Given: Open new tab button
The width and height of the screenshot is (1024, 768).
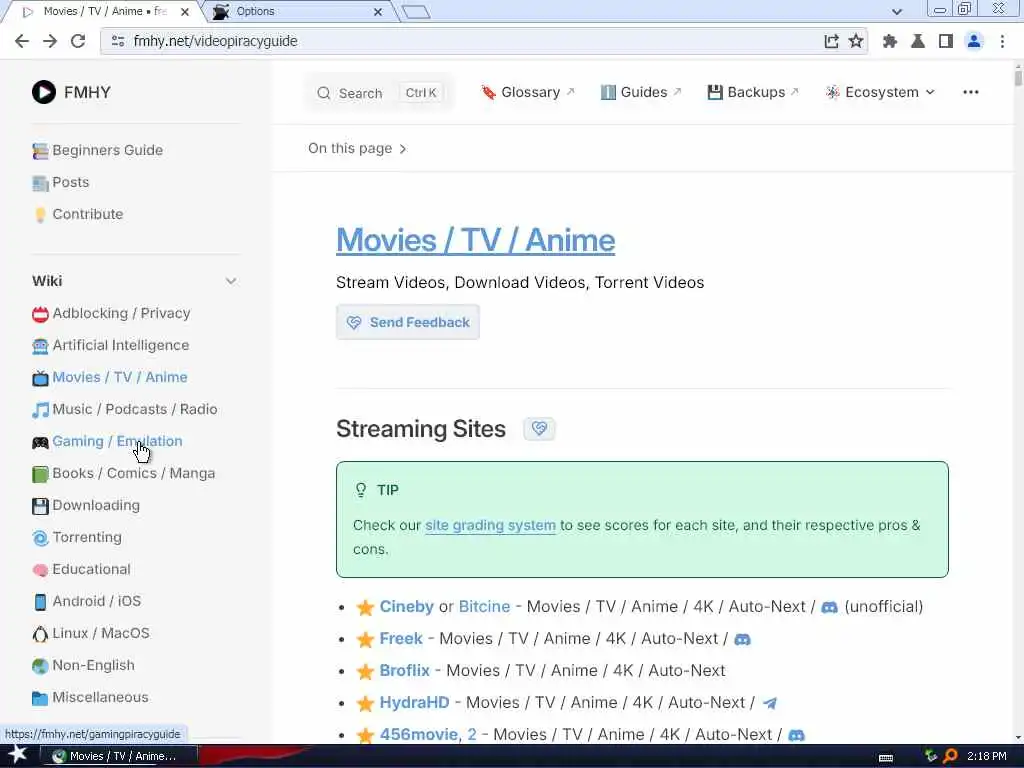Looking at the screenshot, I should click(x=416, y=12).
